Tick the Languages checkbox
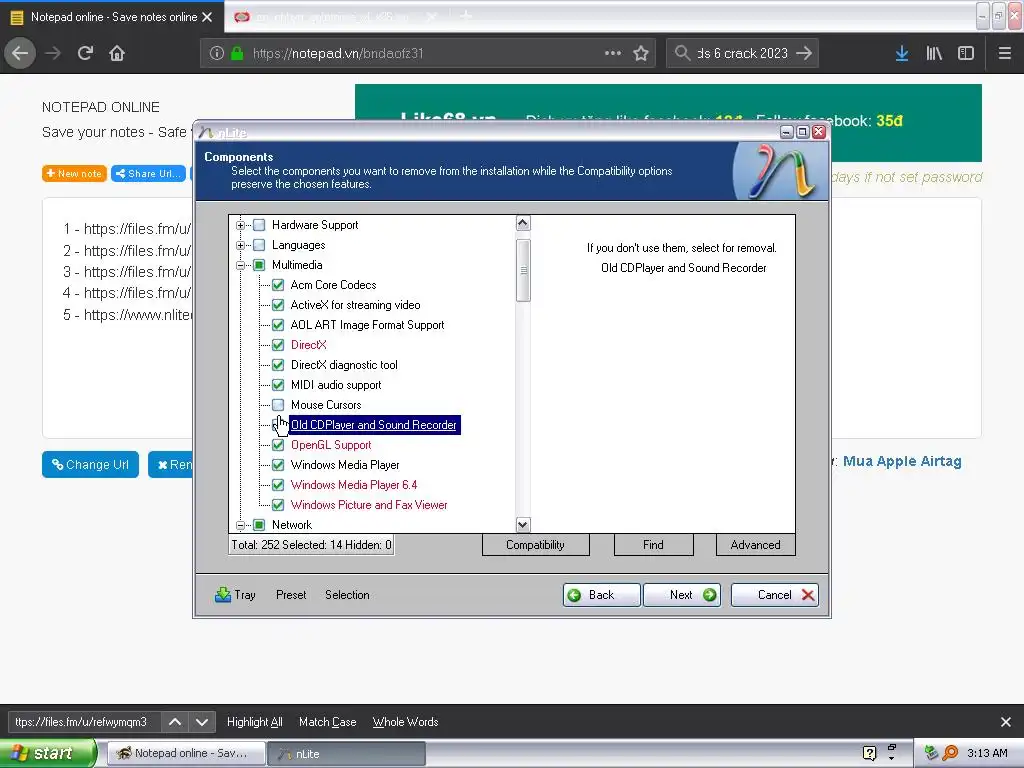Screen dimensions: 1024x768 tap(259, 245)
